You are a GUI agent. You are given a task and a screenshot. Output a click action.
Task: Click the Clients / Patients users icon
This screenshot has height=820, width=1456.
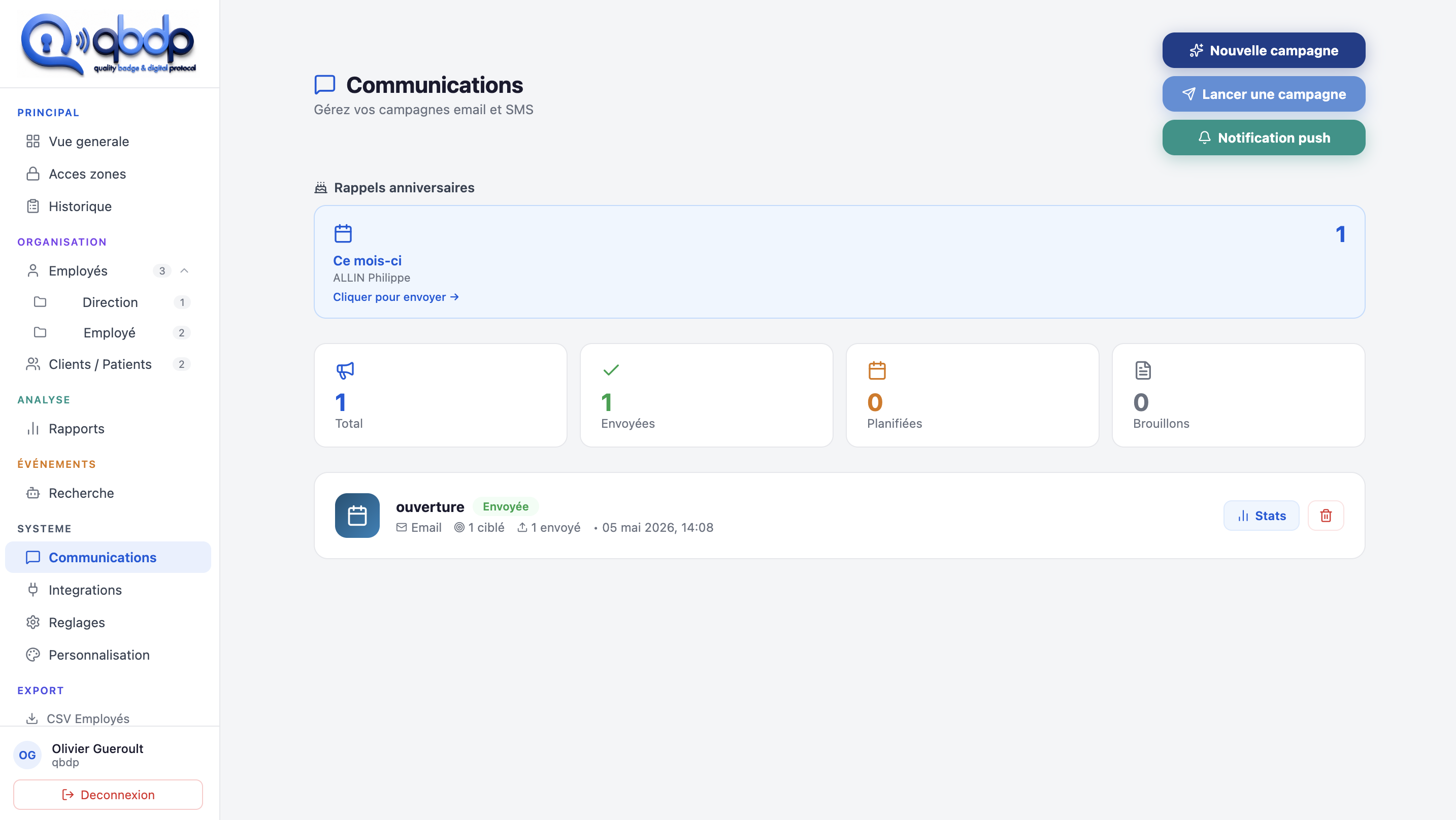pos(33,364)
